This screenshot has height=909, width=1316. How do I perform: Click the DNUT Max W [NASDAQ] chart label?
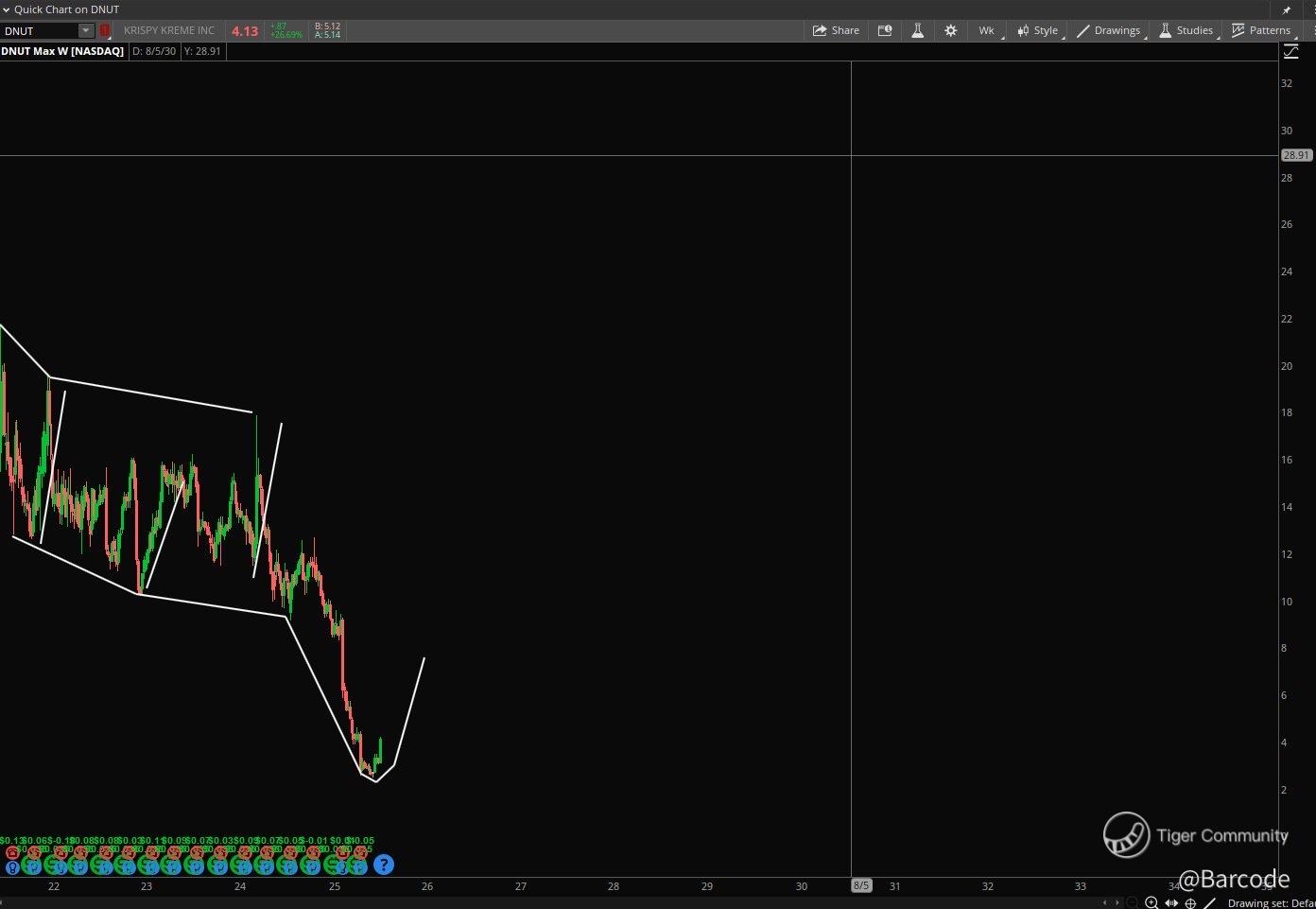[x=62, y=51]
